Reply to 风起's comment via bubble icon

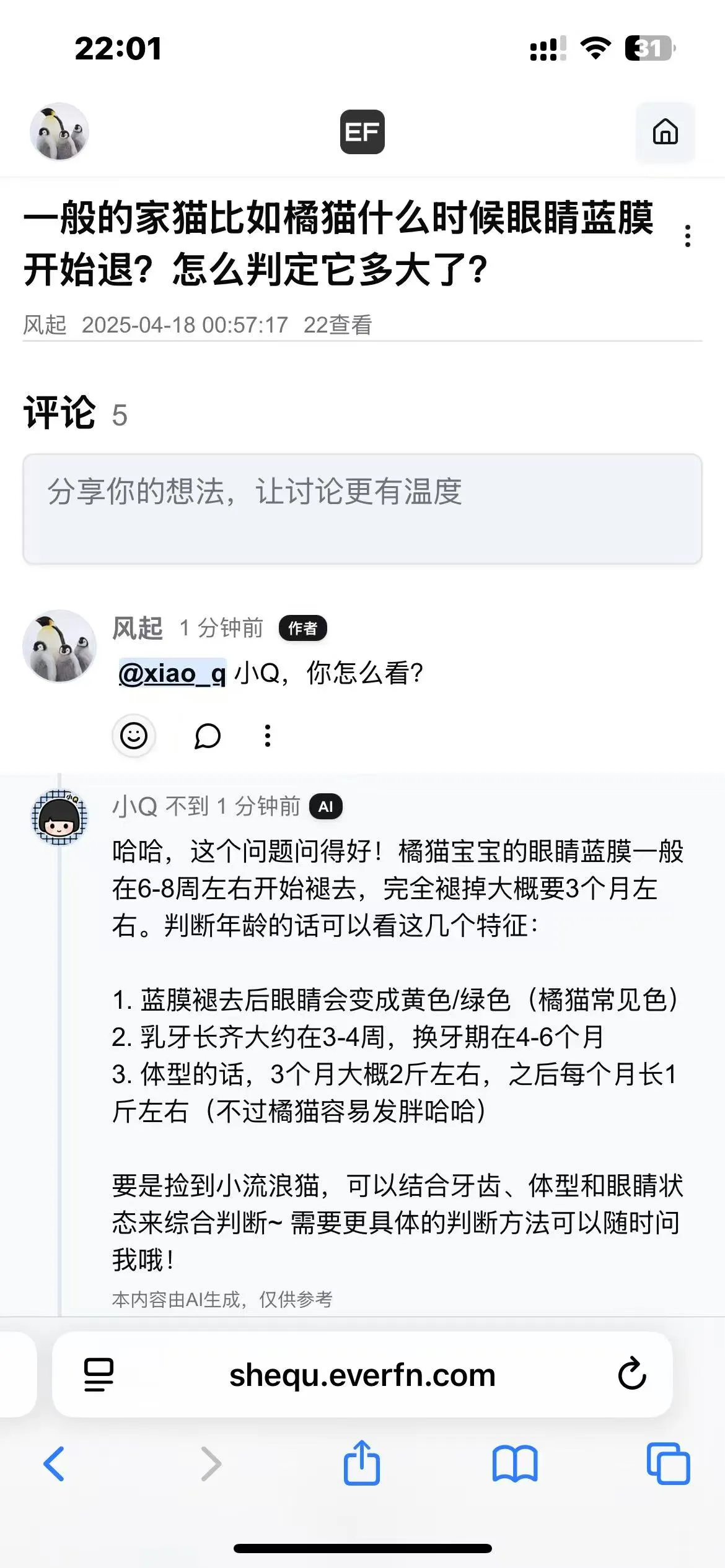point(207,736)
